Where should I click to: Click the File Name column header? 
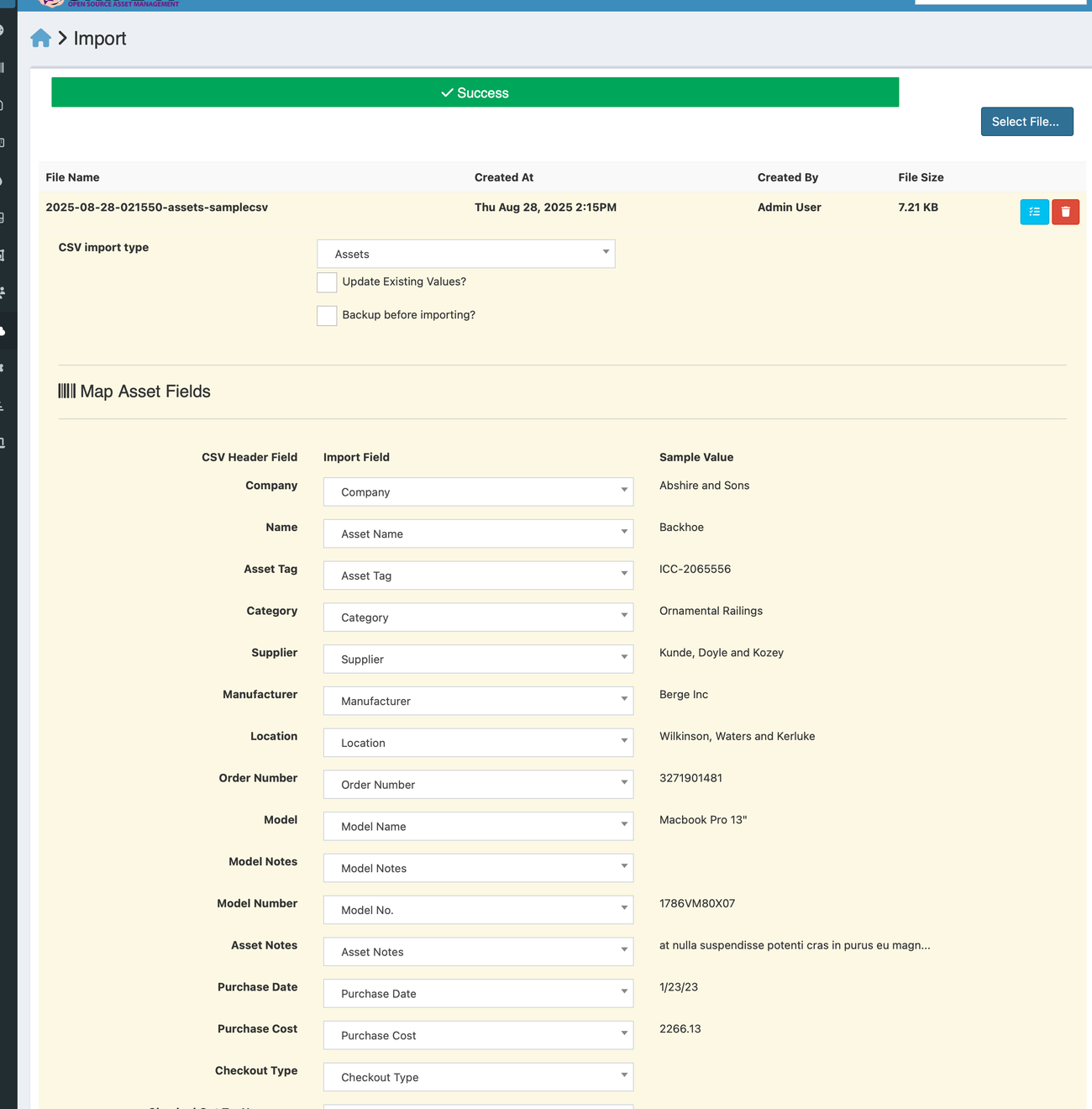(x=72, y=177)
